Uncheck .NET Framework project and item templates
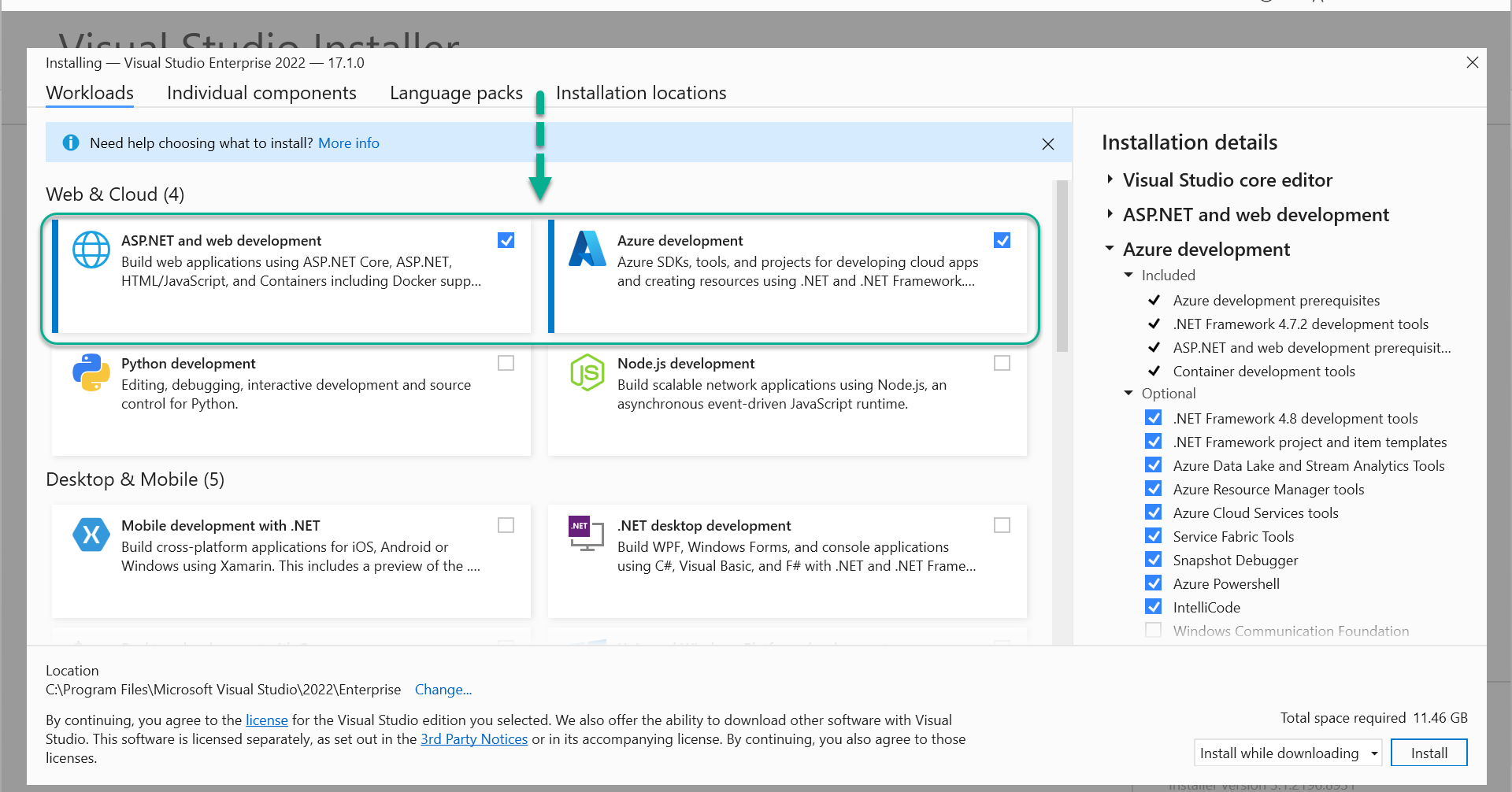Viewport: 1512px width, 792px height. click(1154, 442)
